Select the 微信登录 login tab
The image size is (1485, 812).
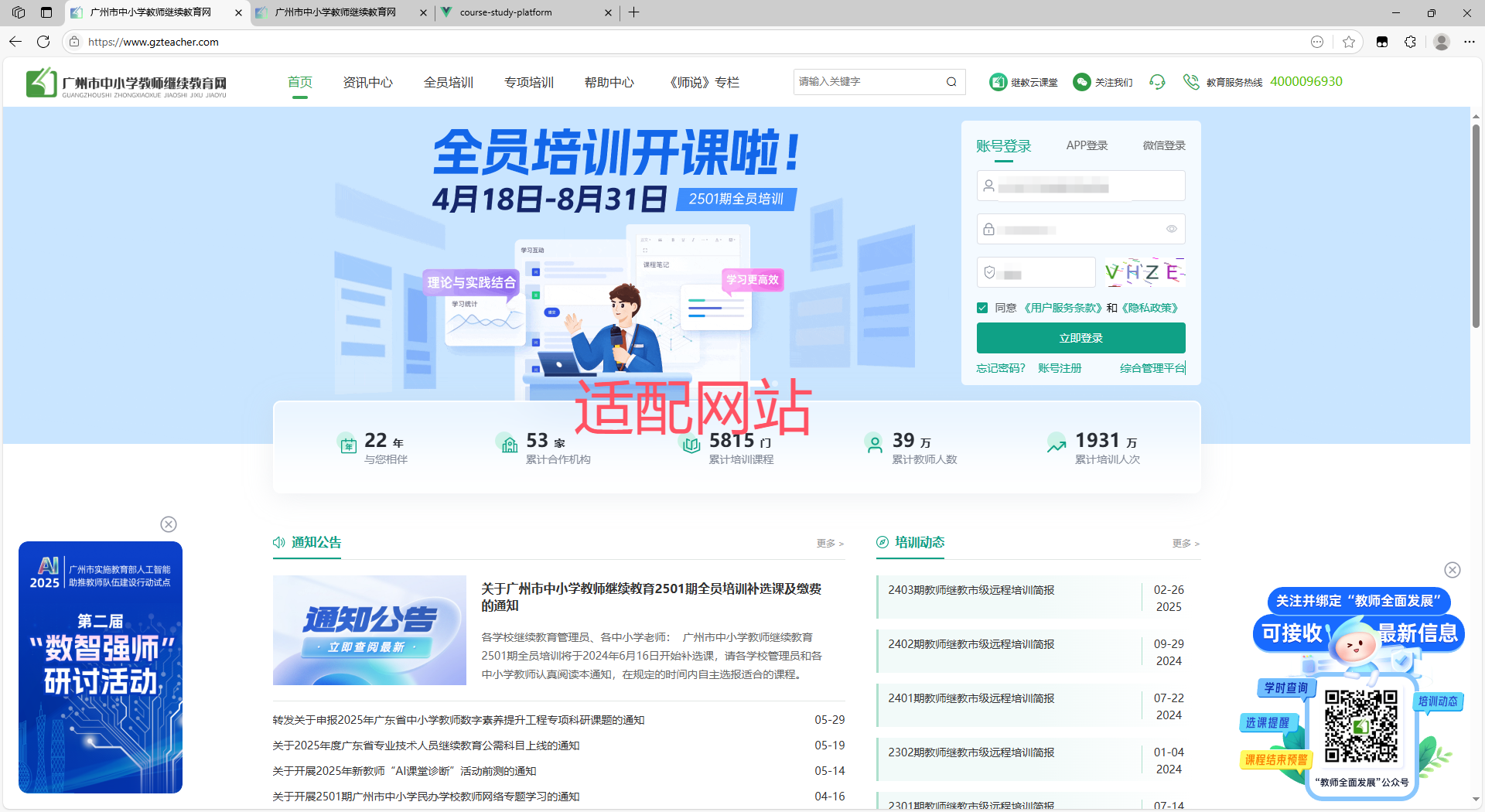1164,145
